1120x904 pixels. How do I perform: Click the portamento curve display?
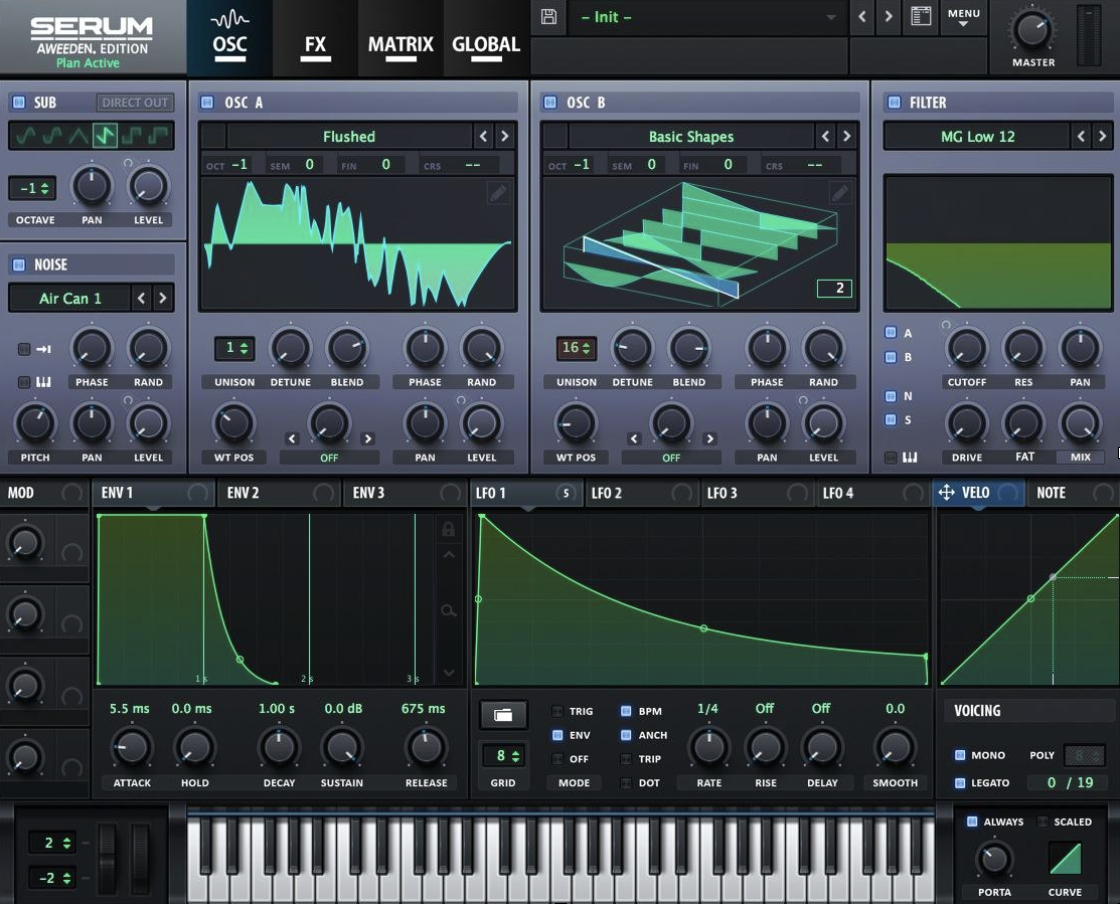[x=1064, y=858]
